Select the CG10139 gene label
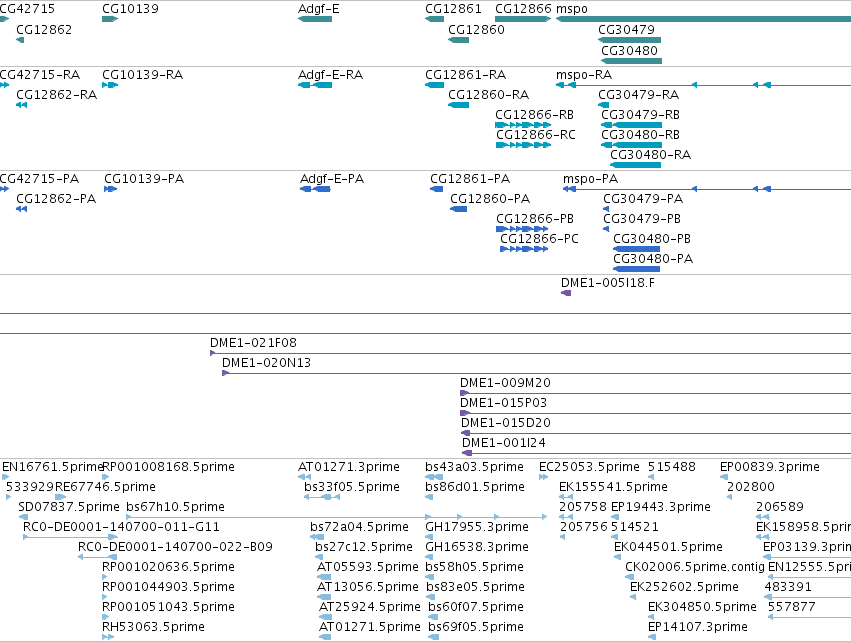This screenshot has width=851, height=642. (130, 9)
